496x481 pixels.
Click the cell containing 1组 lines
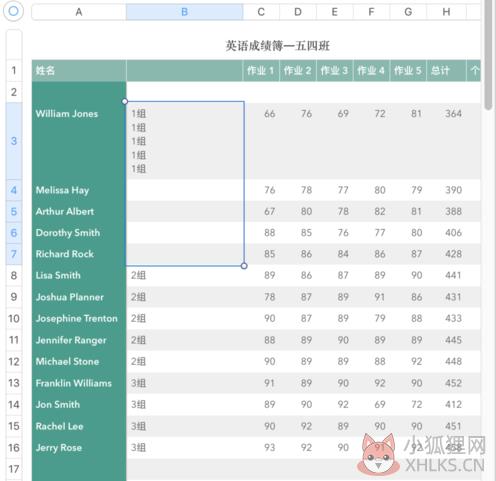pos(185,141)
